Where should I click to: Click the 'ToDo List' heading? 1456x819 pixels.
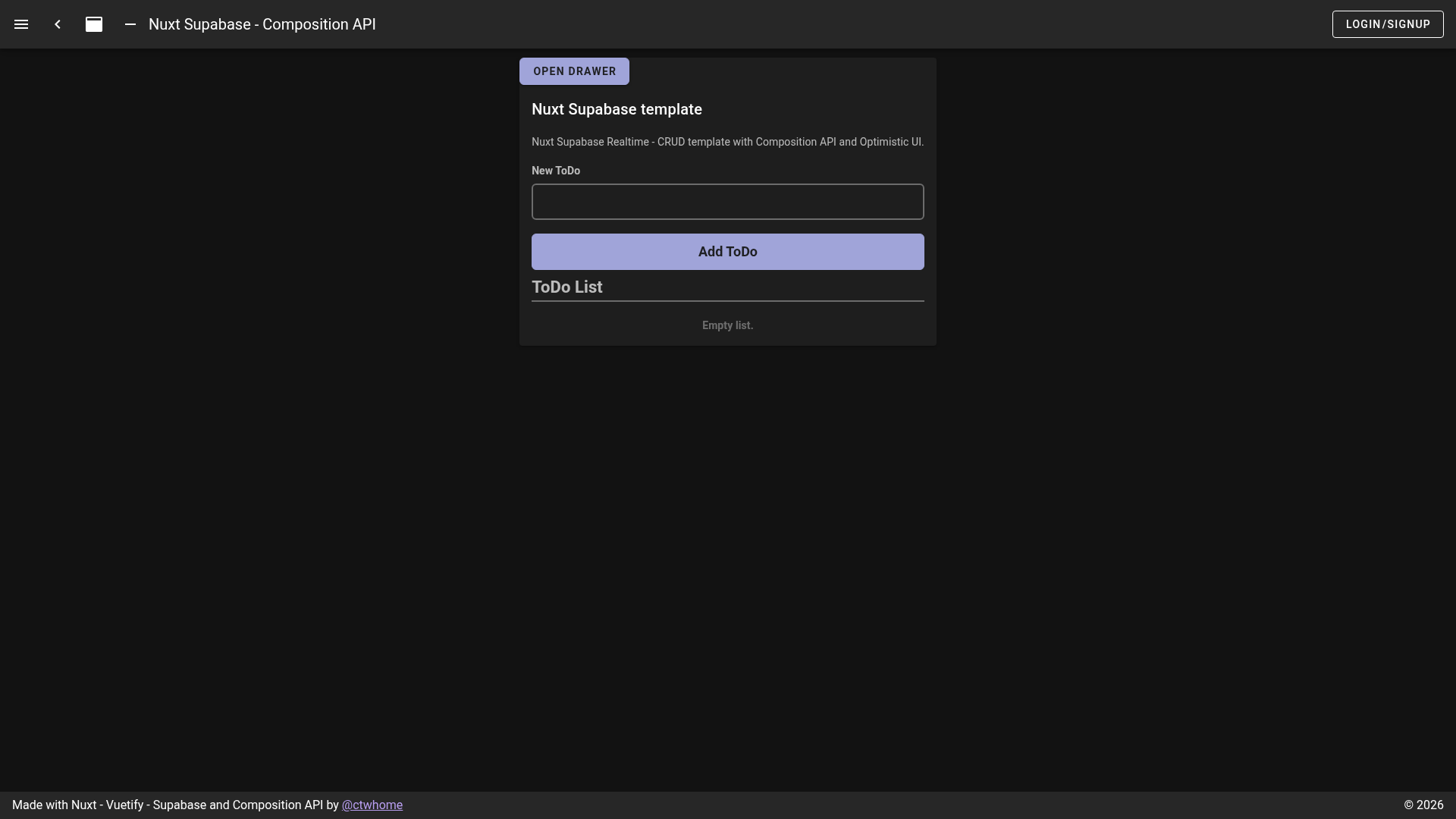567,287
